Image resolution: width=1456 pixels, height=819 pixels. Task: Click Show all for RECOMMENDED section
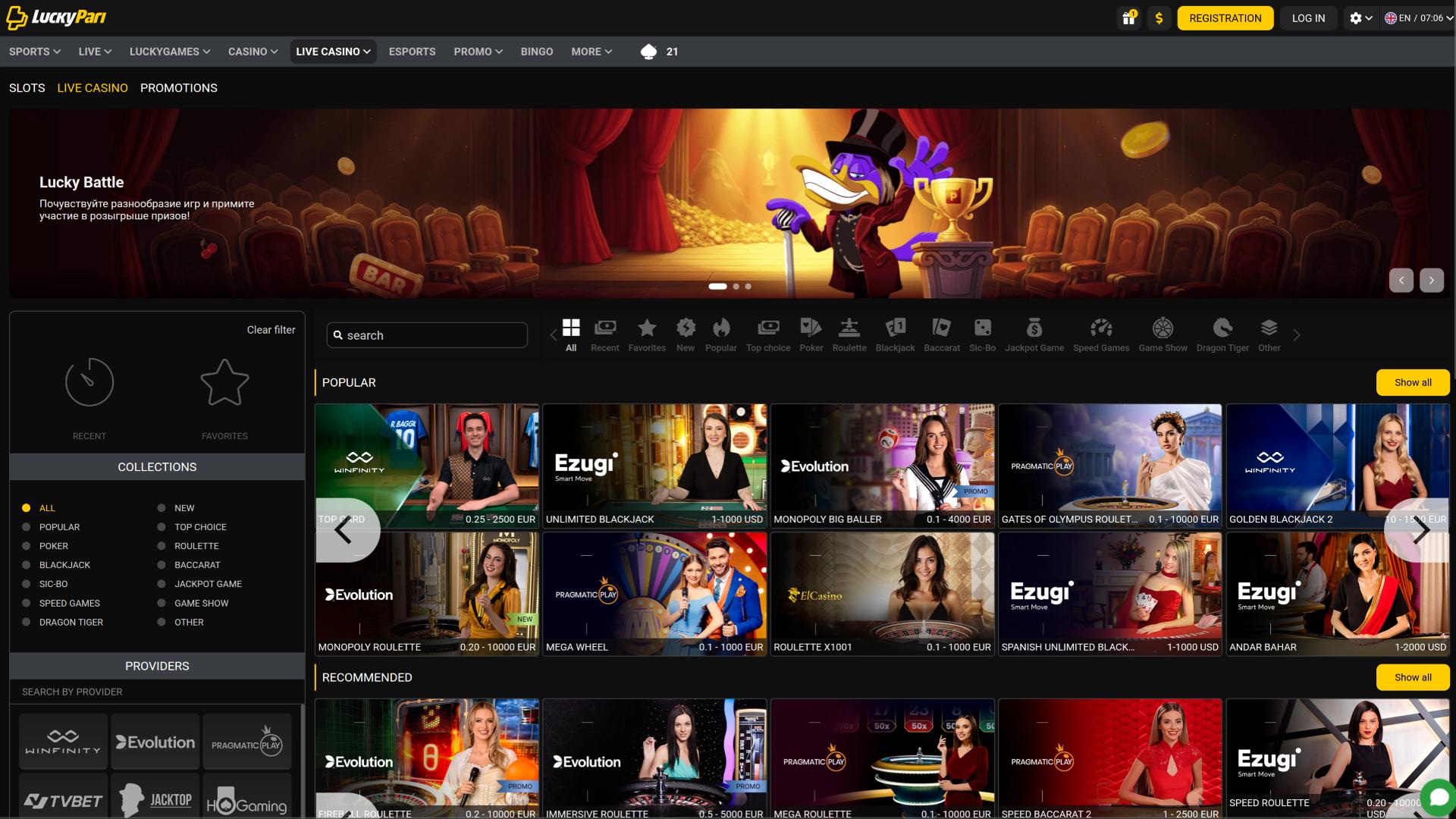(1413, 677)
